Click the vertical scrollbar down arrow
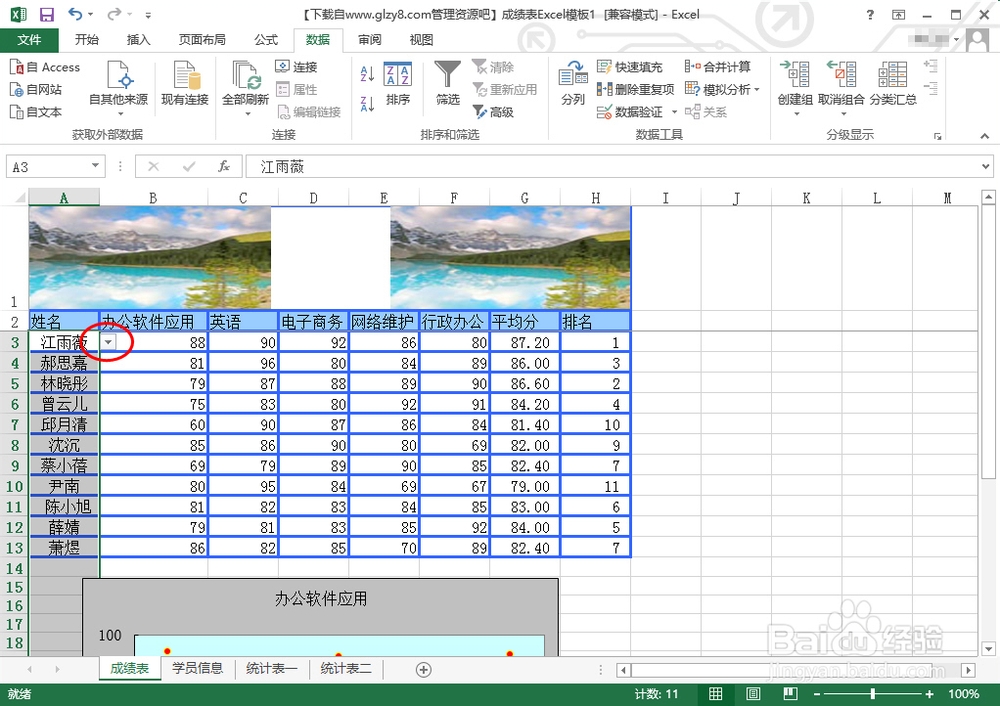The width and height of the screenshot is (1000, 706). coord(988,649)
